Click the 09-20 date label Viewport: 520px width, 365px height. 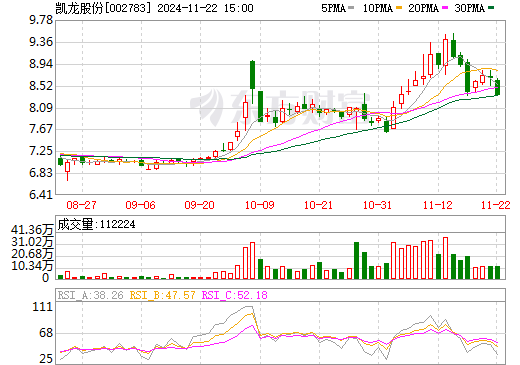point(199,205)
